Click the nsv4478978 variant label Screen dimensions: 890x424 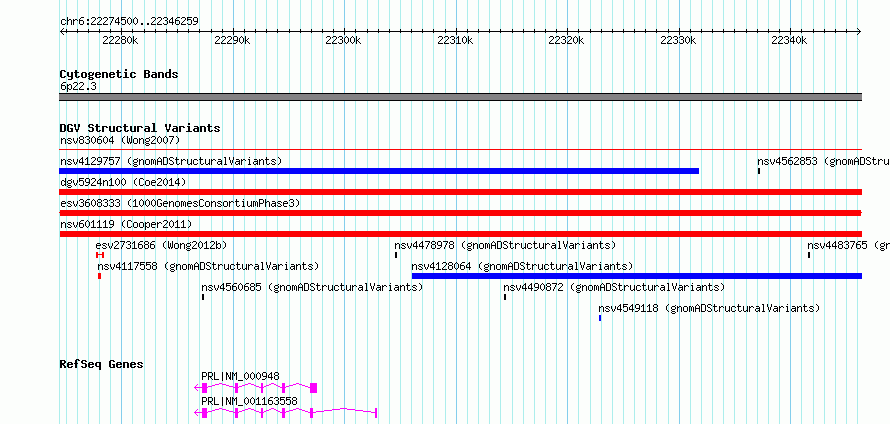tap(505, 245)
